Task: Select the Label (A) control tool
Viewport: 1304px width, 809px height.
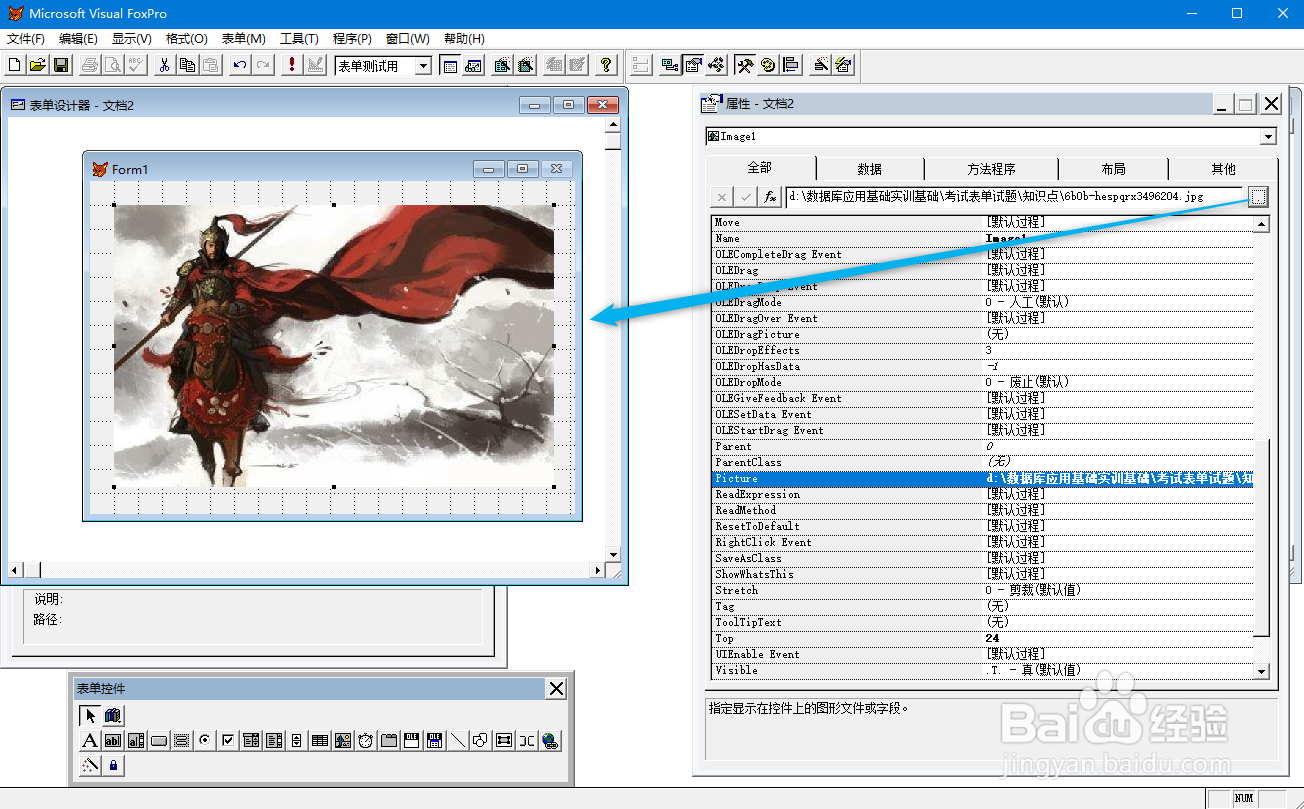Action: (x=90, y=740)
